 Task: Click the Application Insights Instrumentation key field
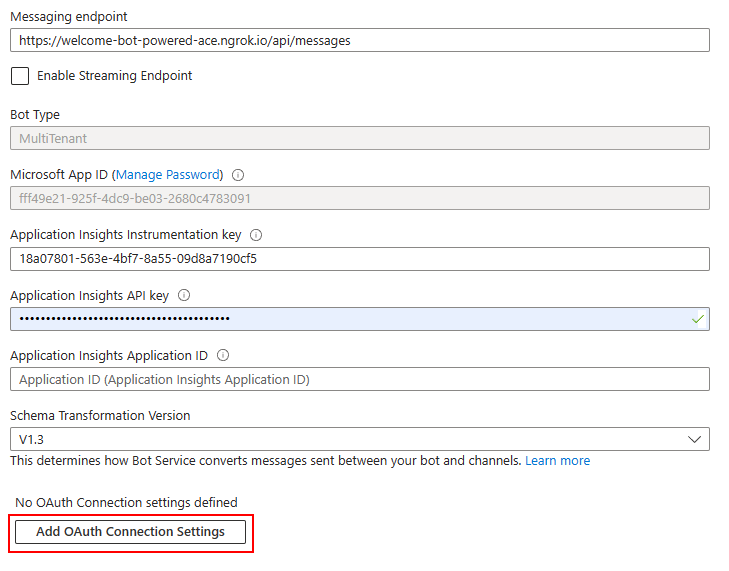(x=359, y=259)
